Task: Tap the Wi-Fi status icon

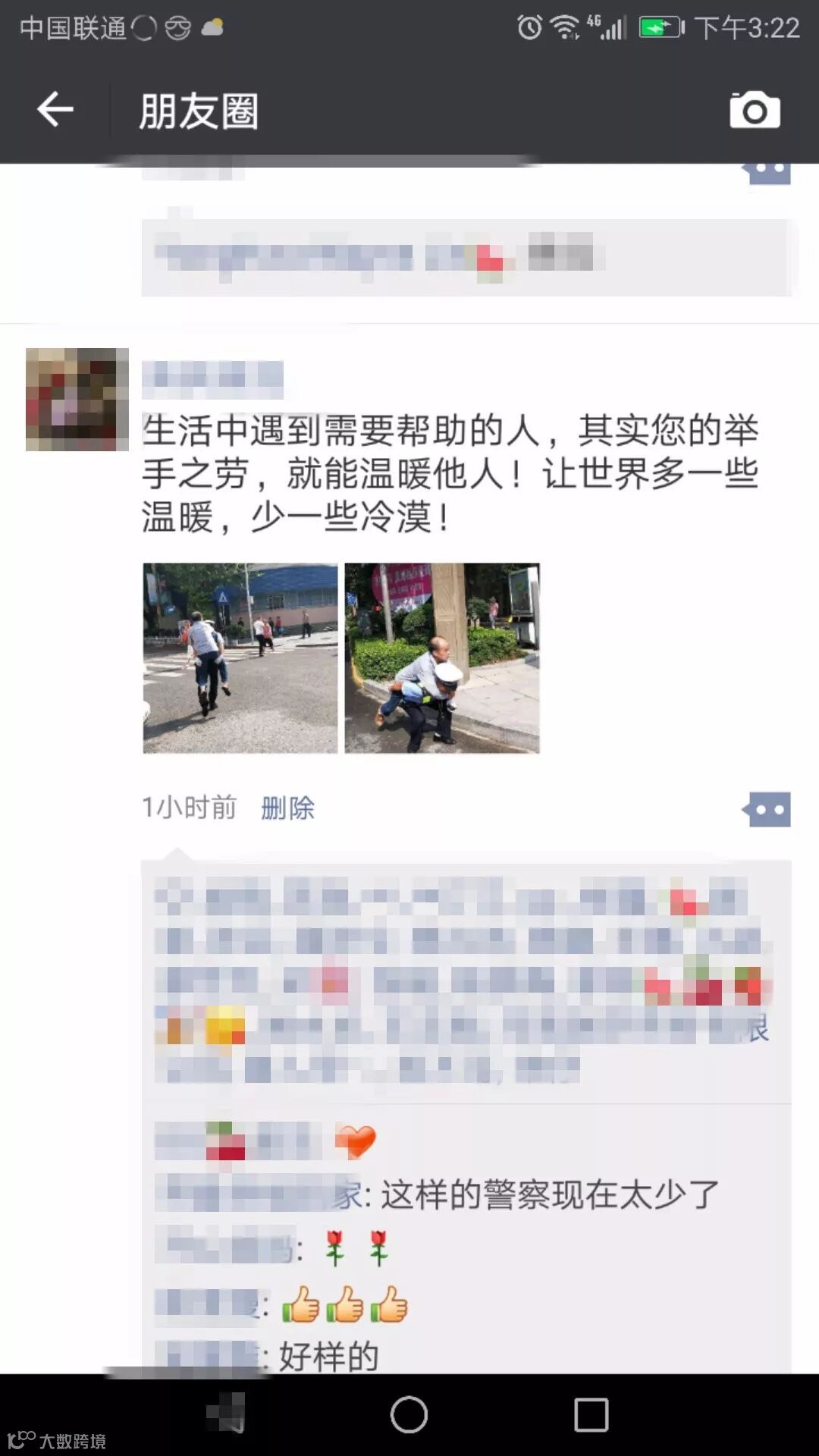Action: point(565,28)
